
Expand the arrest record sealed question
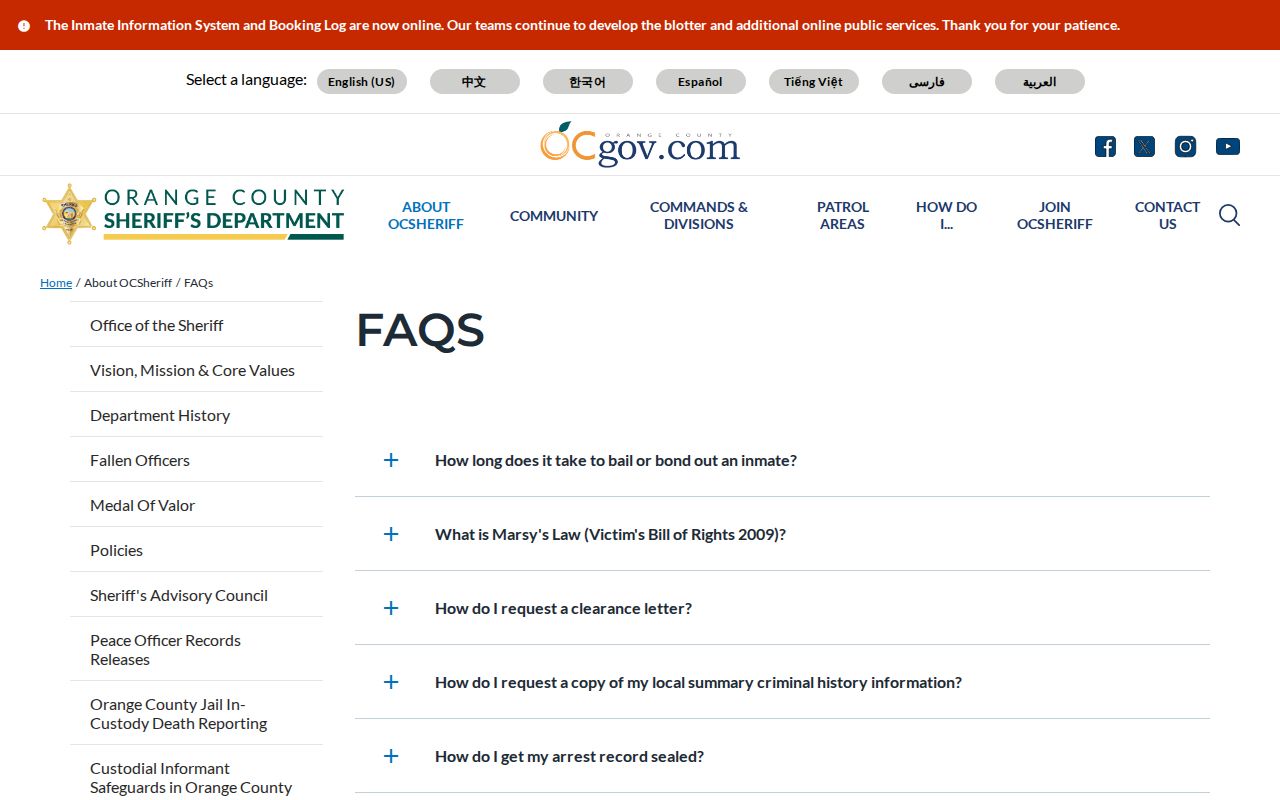782,756
